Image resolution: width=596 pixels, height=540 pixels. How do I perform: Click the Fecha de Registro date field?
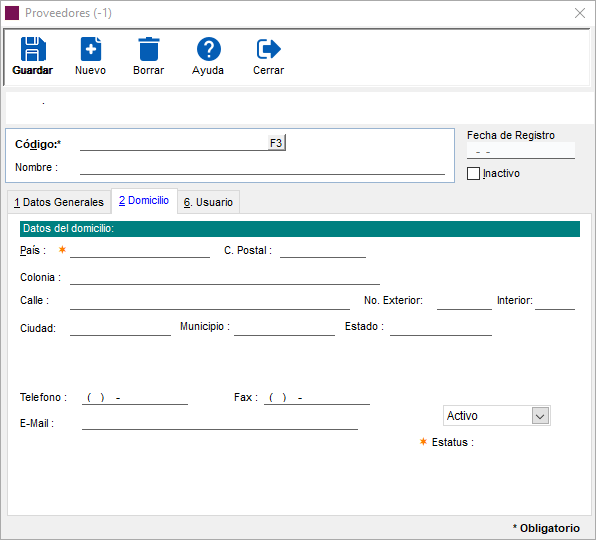520,151
